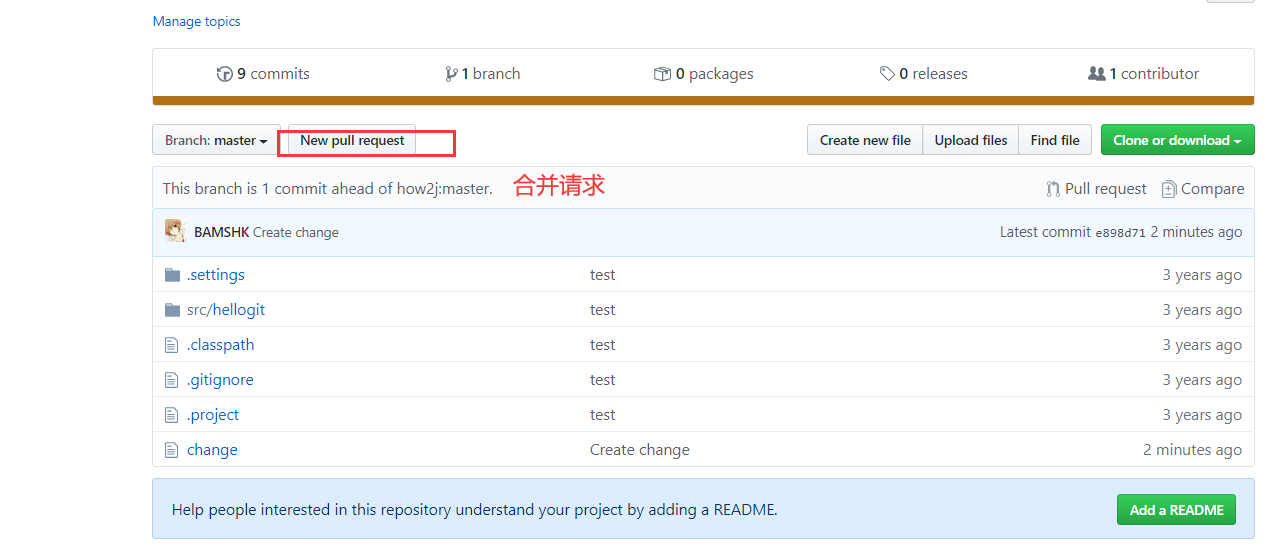Open test commit message for .project

602,414
